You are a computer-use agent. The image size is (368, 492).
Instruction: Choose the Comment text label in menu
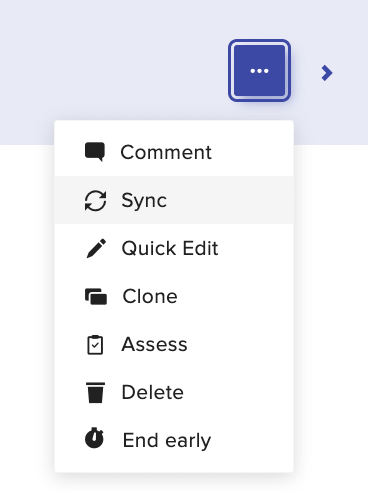[166, 152]
